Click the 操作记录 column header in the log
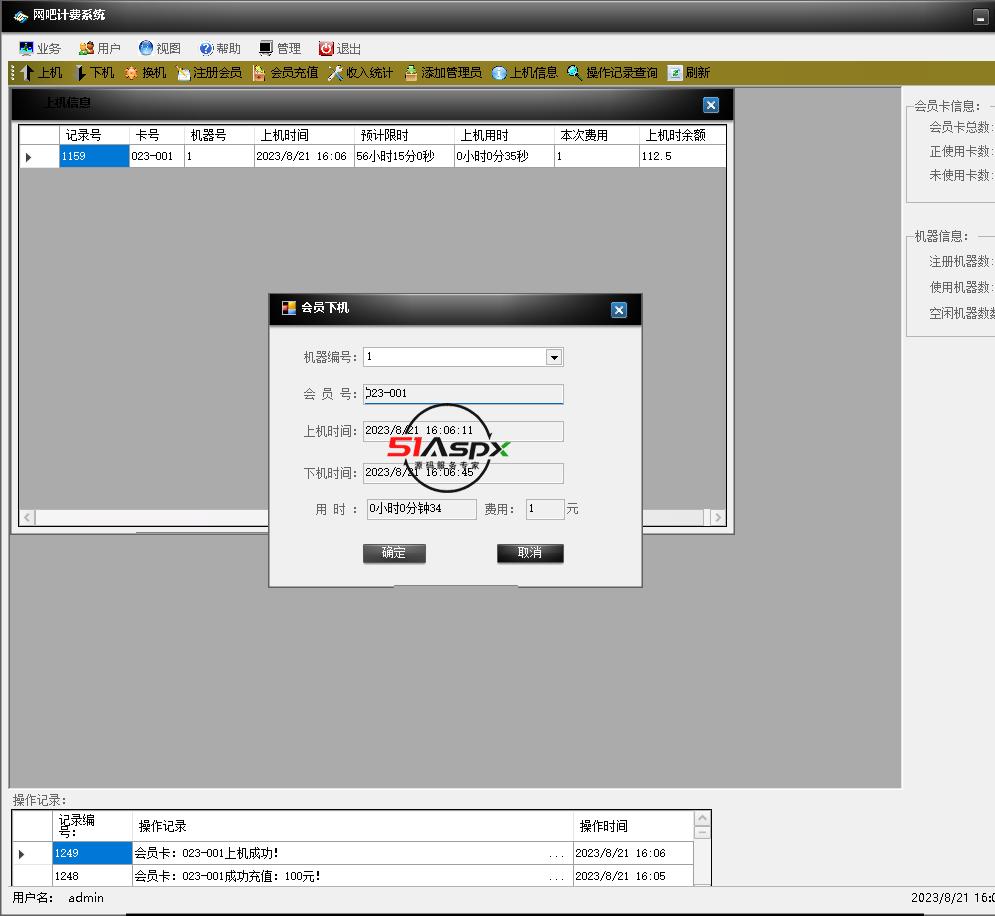The width and height of the screenshot is (995, 916). pyautogui.click(x=352, y=826)
